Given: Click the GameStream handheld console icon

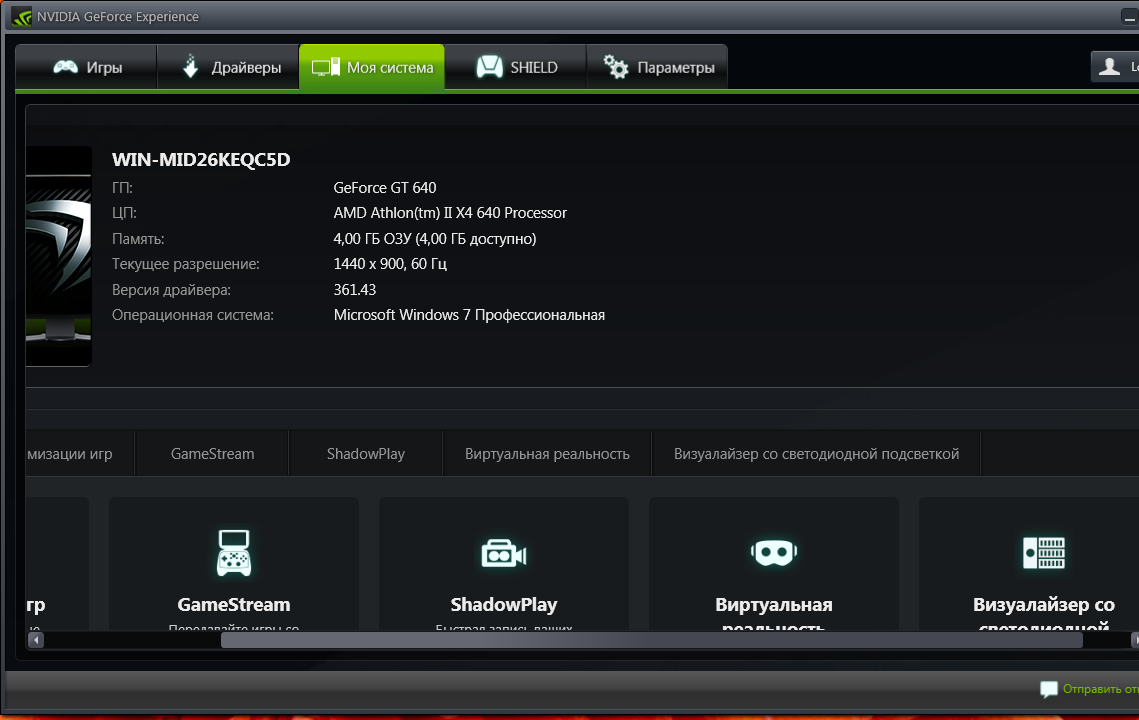Looking at the screenshot, I should (234, 553).
